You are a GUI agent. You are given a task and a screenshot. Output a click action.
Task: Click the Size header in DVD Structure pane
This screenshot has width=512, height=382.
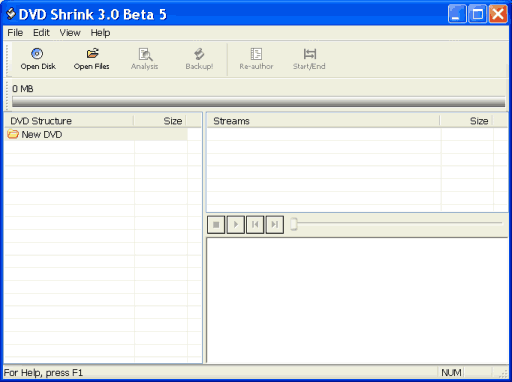pos(160,121)
